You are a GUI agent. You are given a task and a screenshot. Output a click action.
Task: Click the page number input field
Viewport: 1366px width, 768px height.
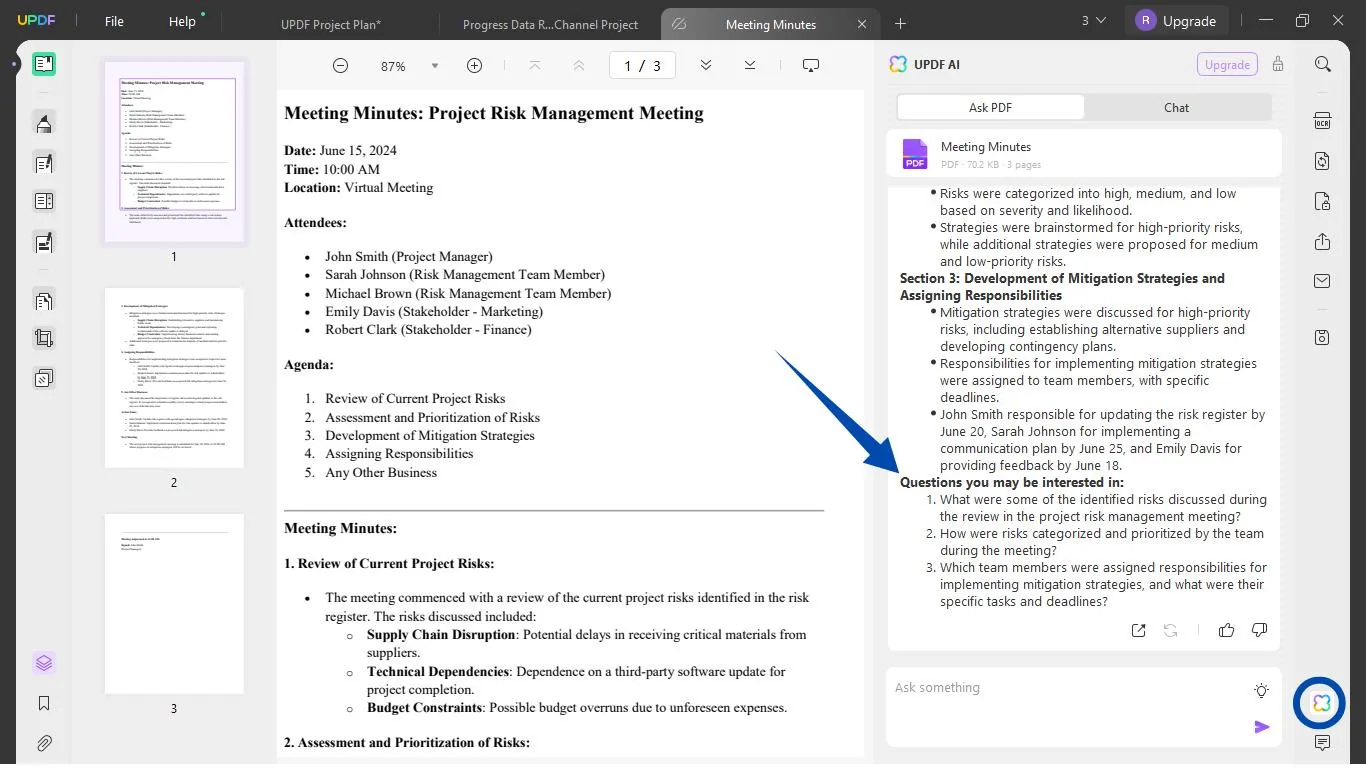coord(642,66)
